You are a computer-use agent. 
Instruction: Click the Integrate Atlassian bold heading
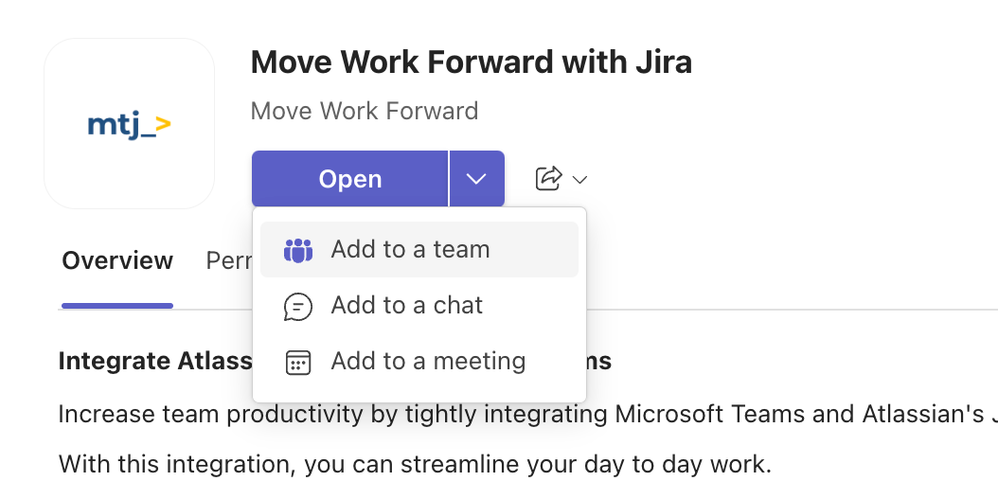(x=155, y=361)
